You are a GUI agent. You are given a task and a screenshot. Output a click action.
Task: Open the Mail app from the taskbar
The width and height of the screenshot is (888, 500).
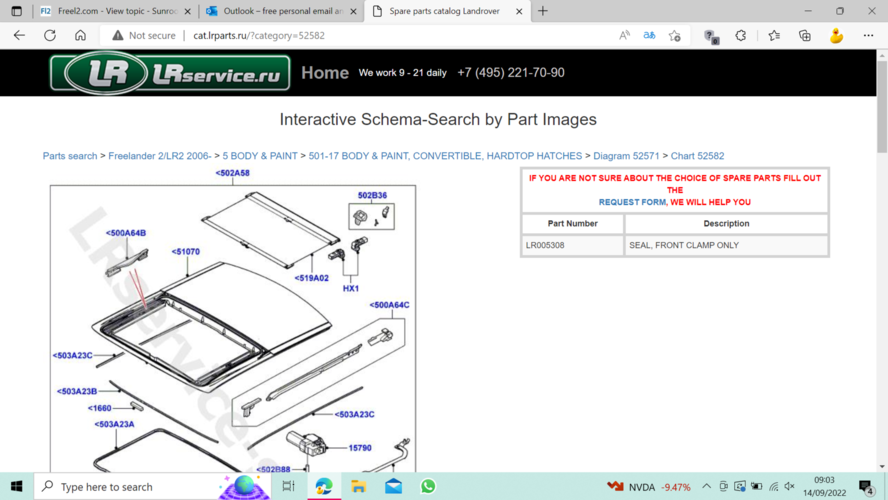pyautogui.click(x=394, y=486)
